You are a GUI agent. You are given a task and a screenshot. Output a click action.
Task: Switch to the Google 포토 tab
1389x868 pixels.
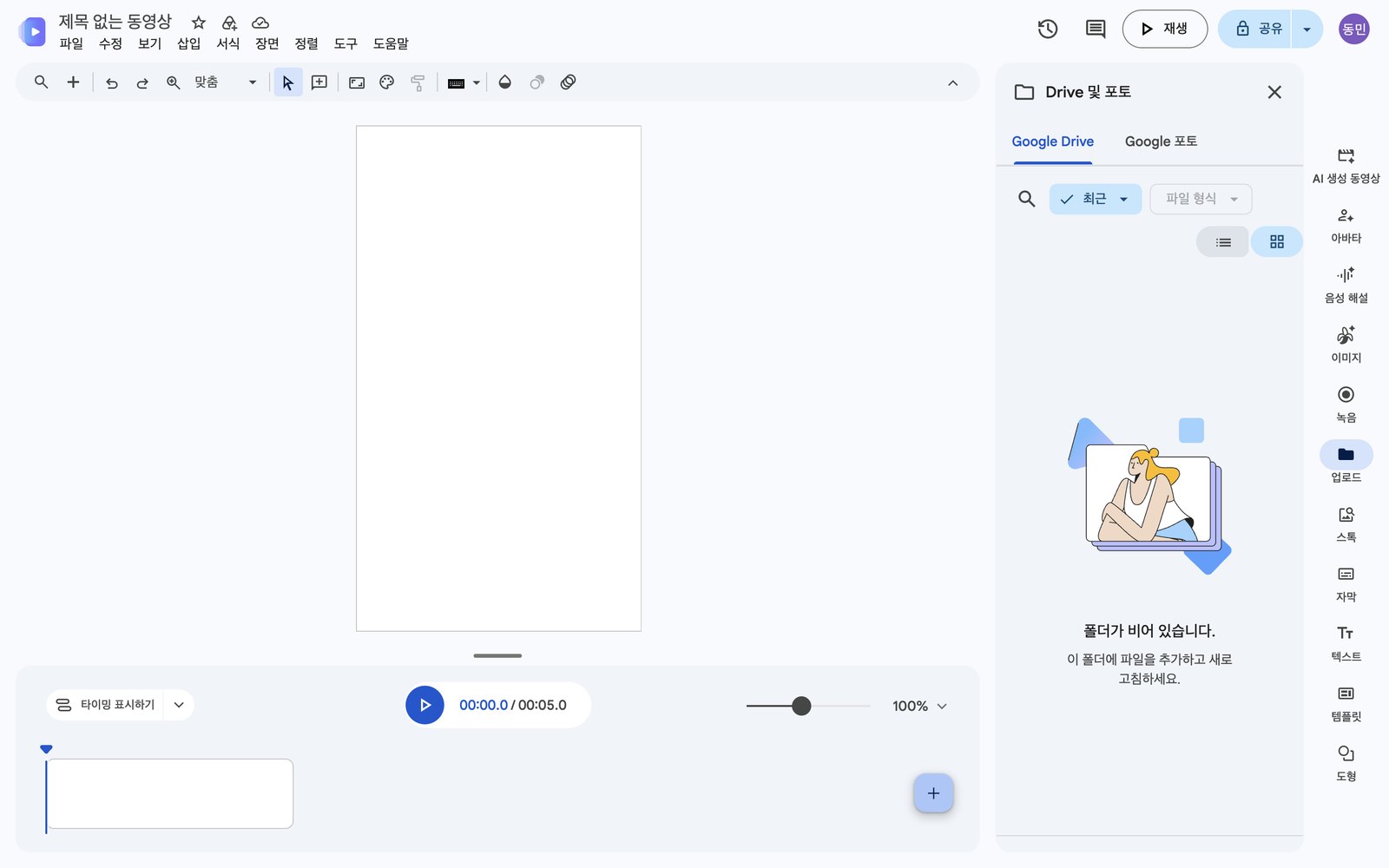[x=1161, y=141]
